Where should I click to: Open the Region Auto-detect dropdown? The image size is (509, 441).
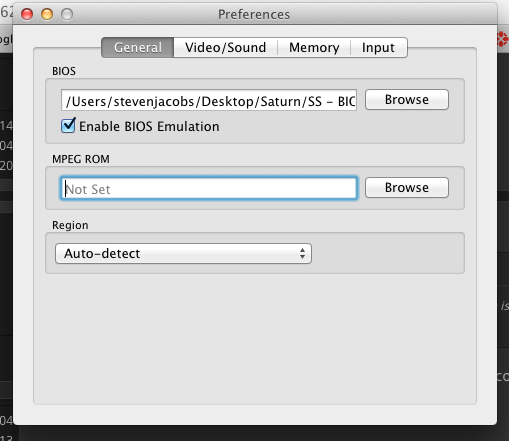click(183, 254)
